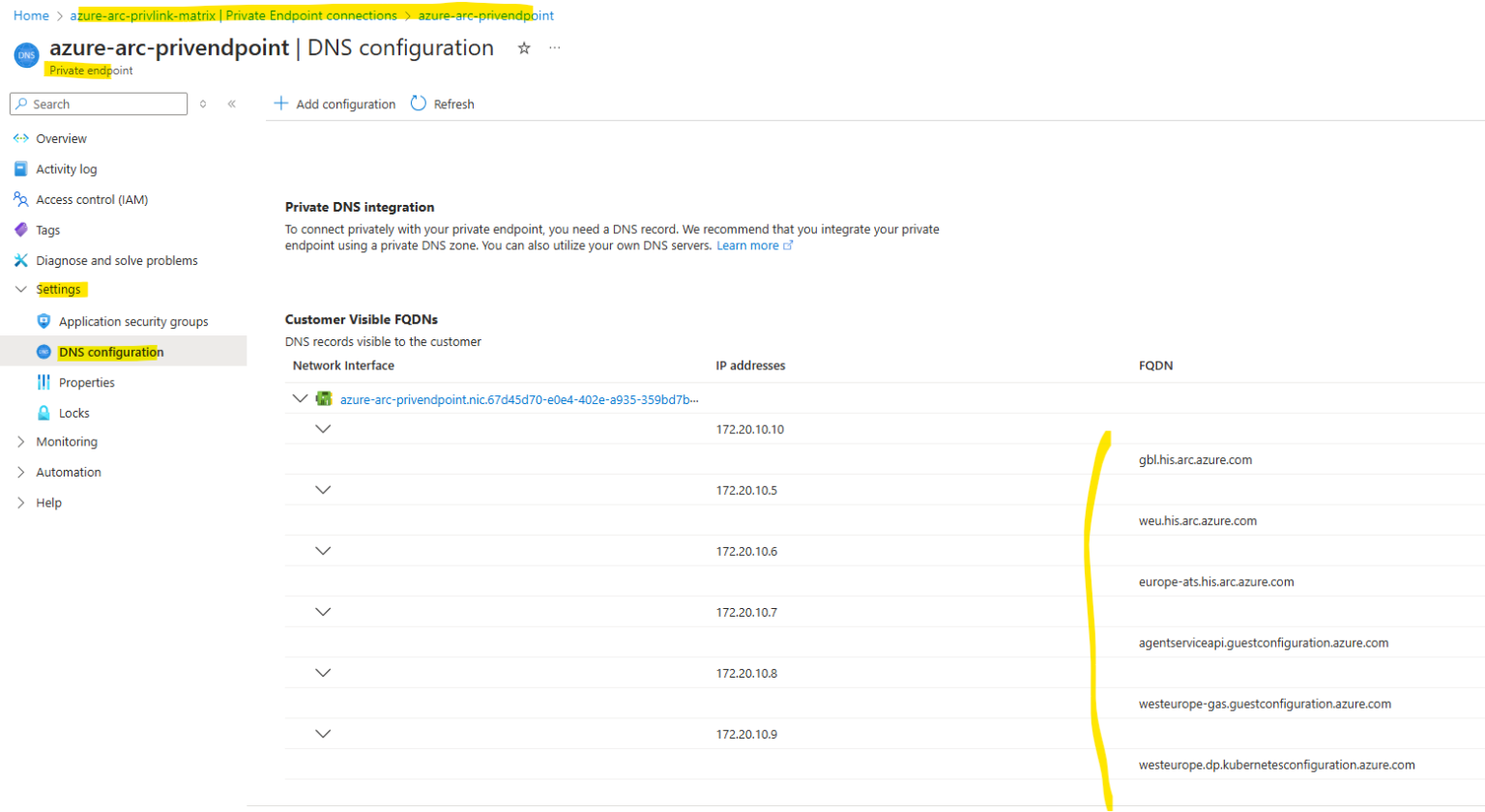Collapse the left navigation menu
Screen dimensions: 1485x812
231,103
